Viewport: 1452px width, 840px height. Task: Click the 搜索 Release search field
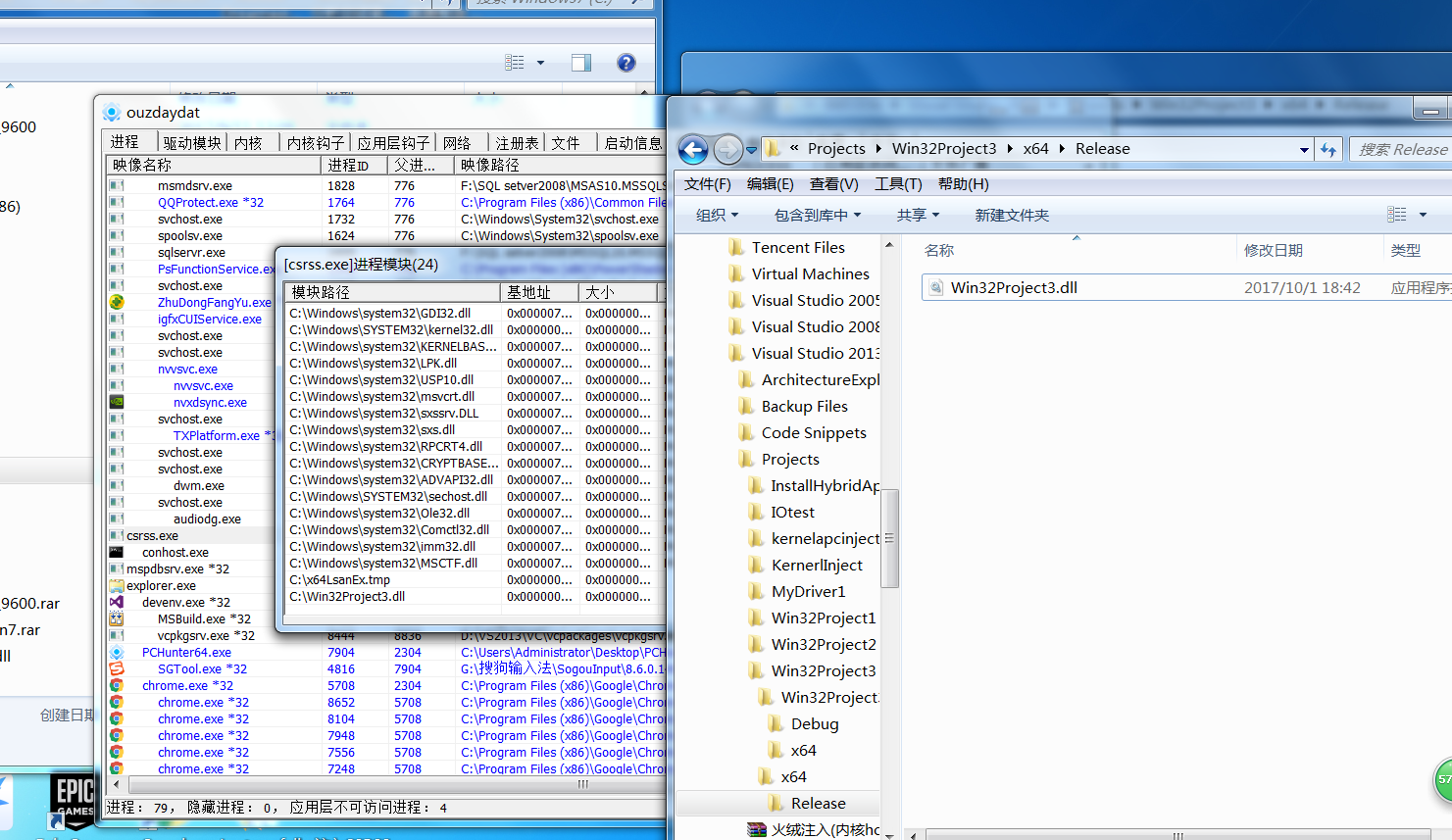[x=1401, y=149]
